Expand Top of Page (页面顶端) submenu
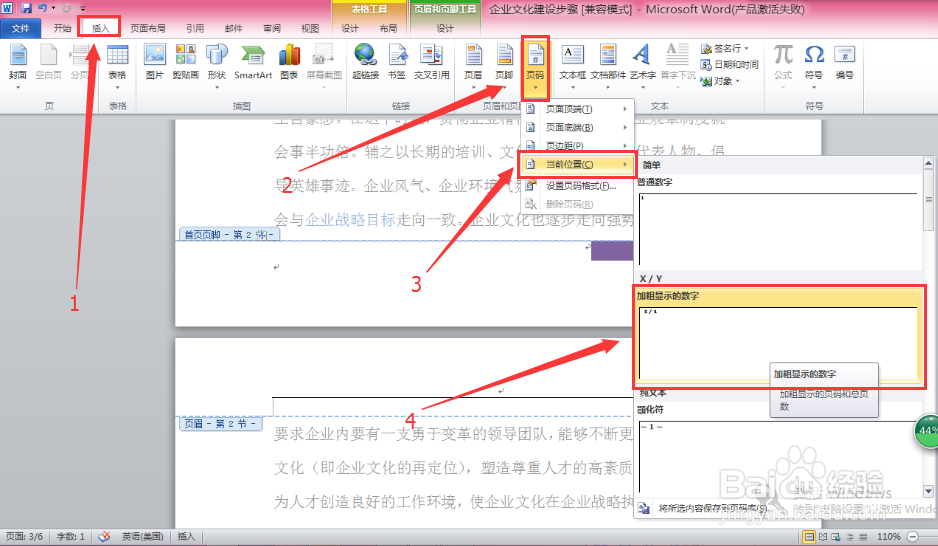The height and width of the screenshot is (546, 938). [577, 109]
